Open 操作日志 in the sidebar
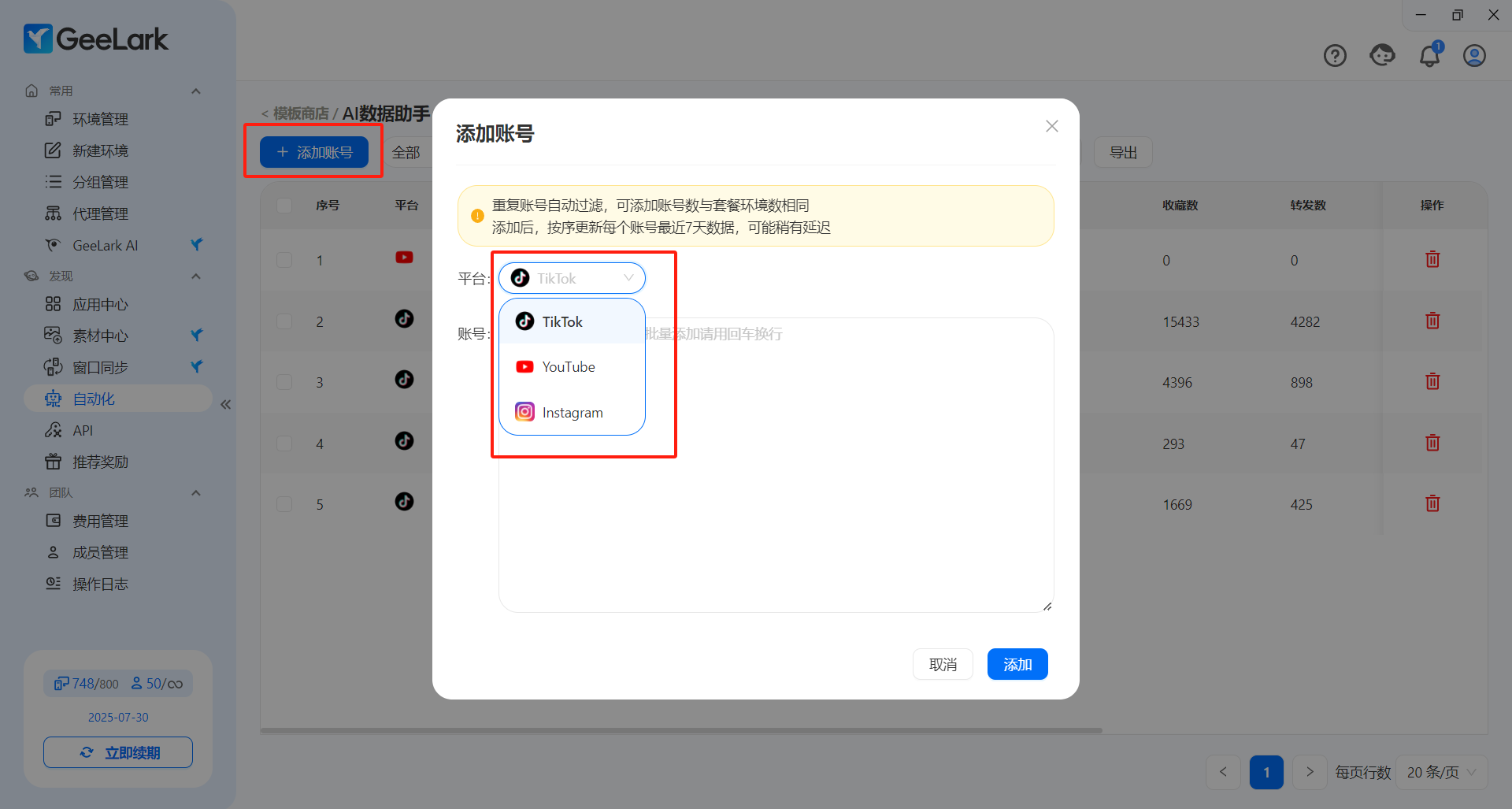The image size is (1512, 809). tap(100, 584)
